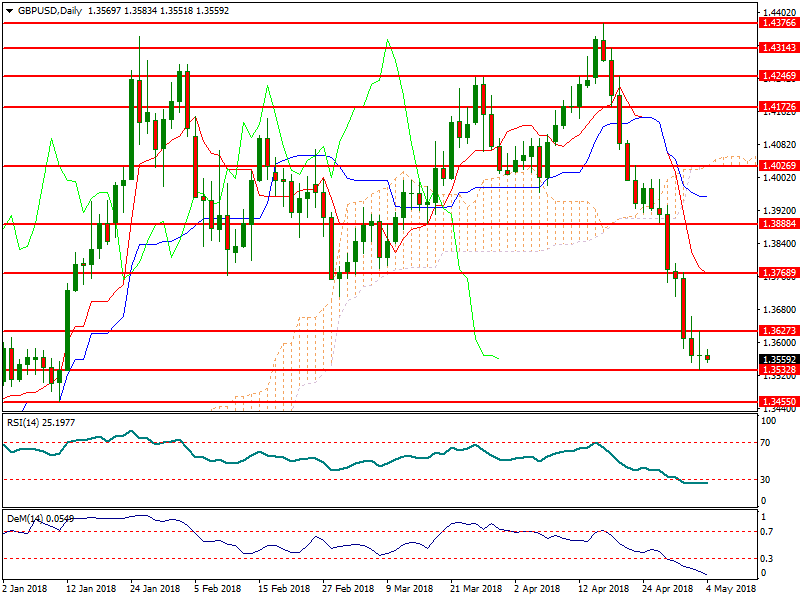Viewport: 800px width, 600px height.
Task: Click the 1.34550 lowest level label
Action: (x=779, y=402)
